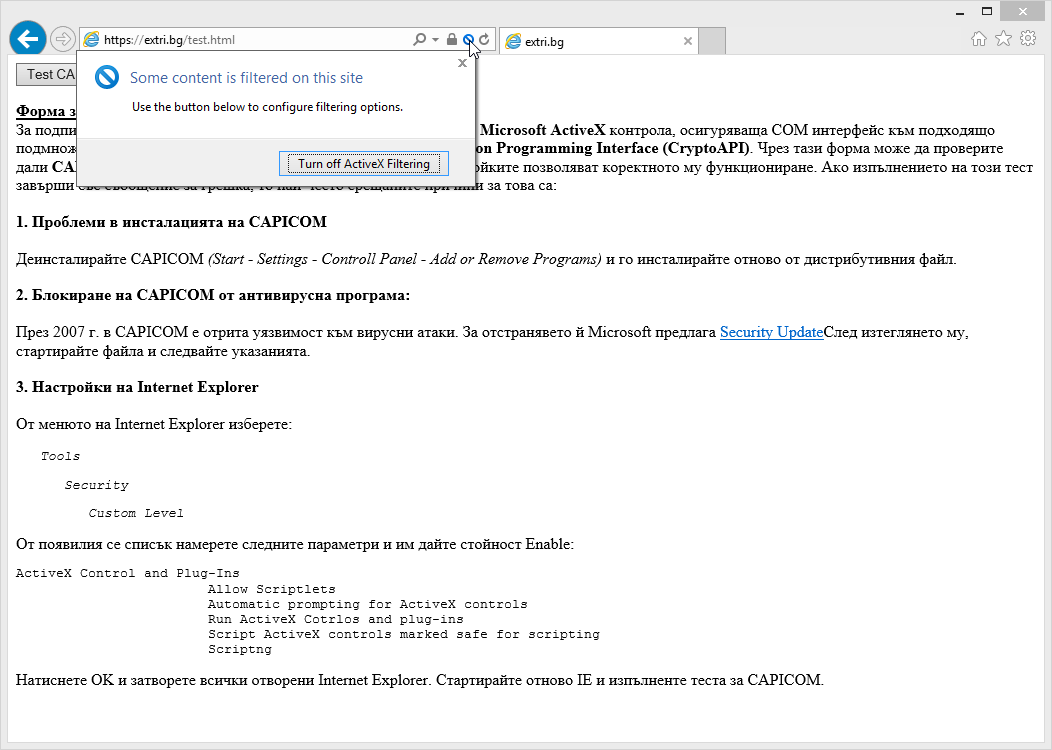Click the 'Scriptng' line

click(x=240, y=649)
